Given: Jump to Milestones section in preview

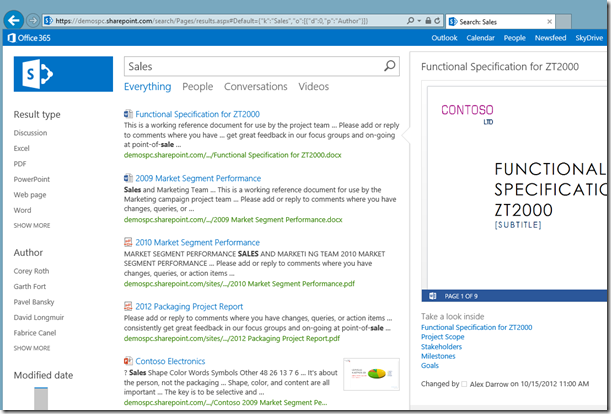Looking at the screenshot, I should pyautogui.click(x=438, y=356).
